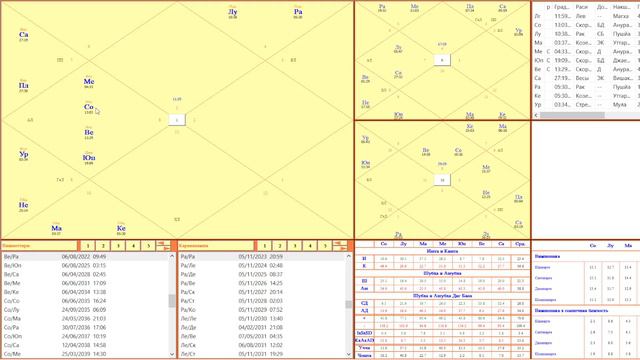Select level 5 in the Ра/Ра dasha panel

[x=325, y=246]
